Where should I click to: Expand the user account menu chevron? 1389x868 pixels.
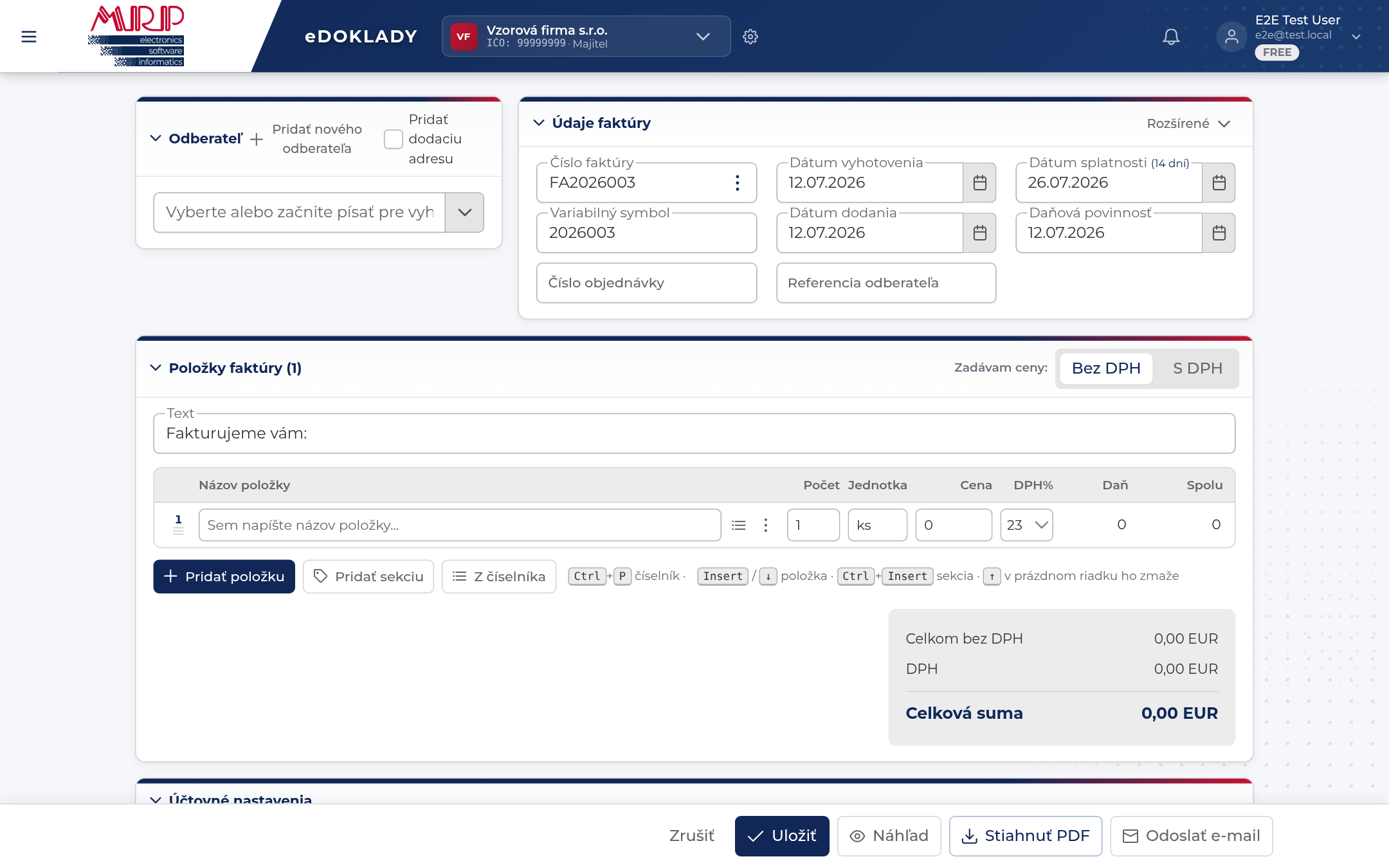tap(1356, 37)
